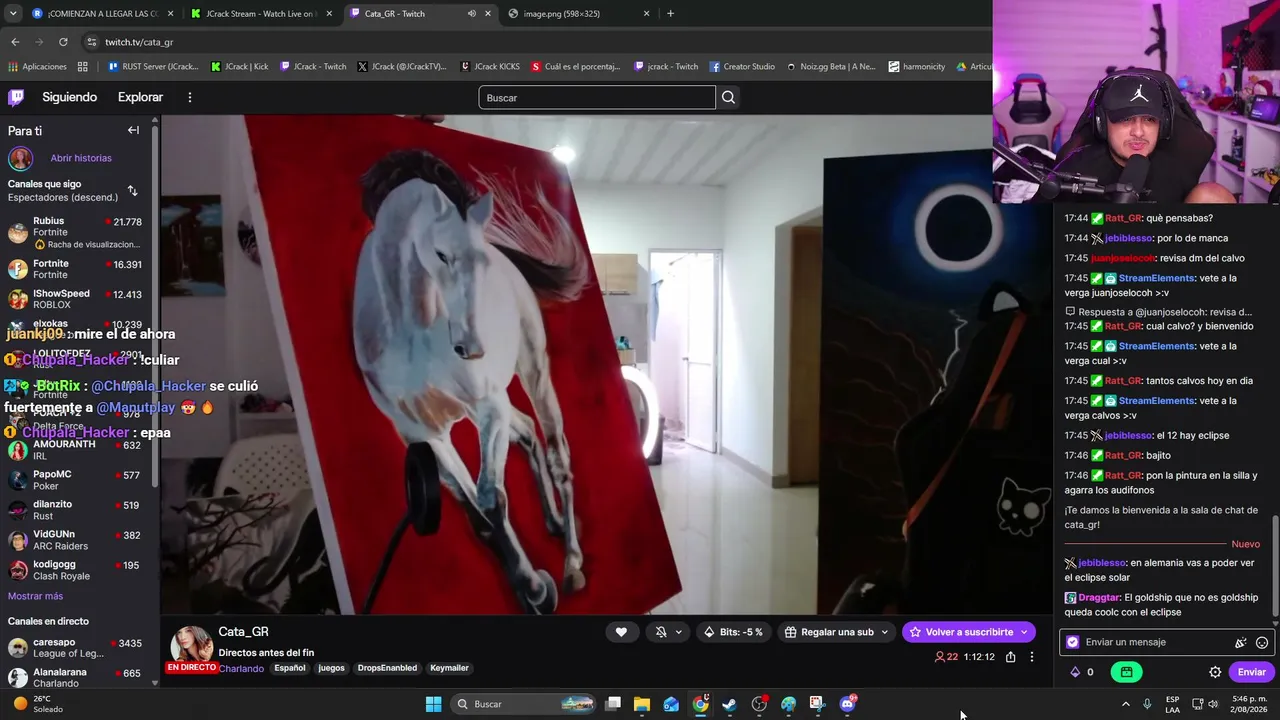1280x720 pixels.
Task: Focus the Twitch Buscar search field
Action: click(597, 97)
